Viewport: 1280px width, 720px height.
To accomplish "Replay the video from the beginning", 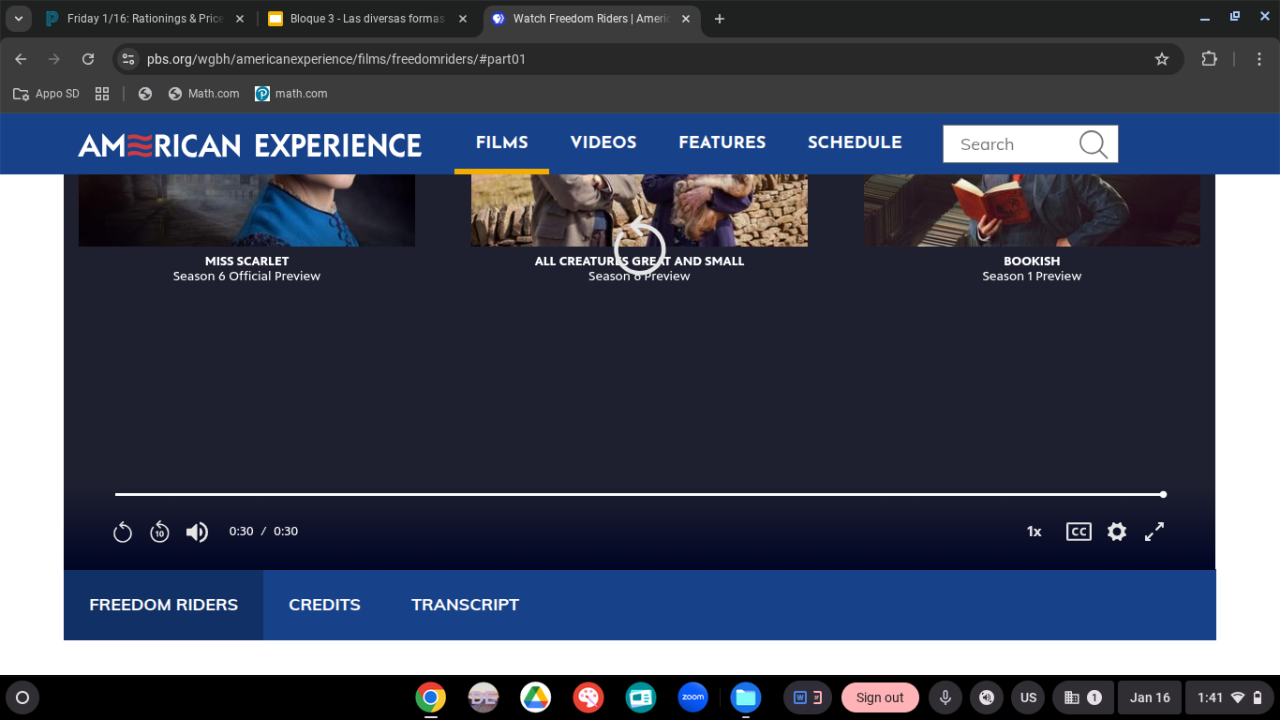I will 122,532.
